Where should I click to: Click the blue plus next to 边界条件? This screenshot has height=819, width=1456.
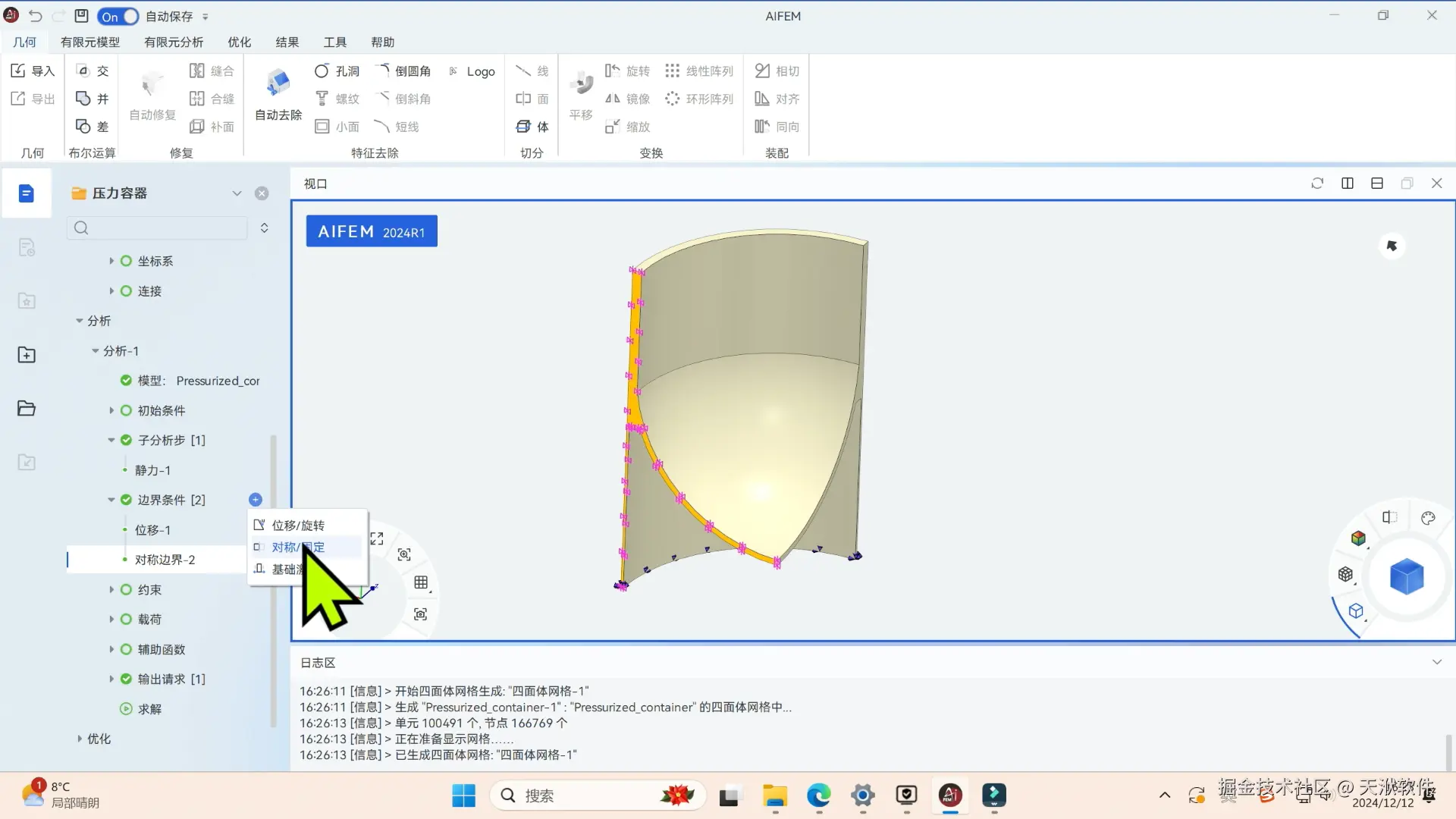coord(256,500)
